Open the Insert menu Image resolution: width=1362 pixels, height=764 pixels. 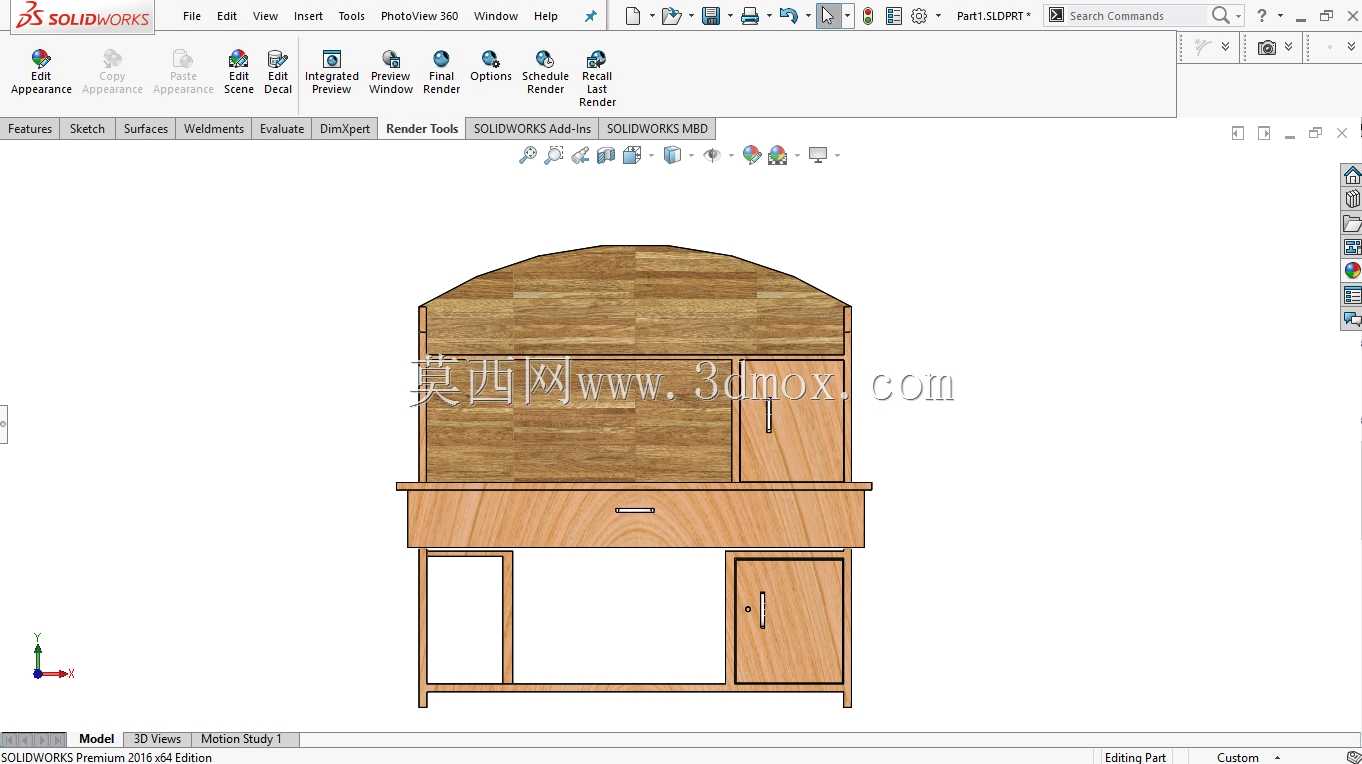308,16
